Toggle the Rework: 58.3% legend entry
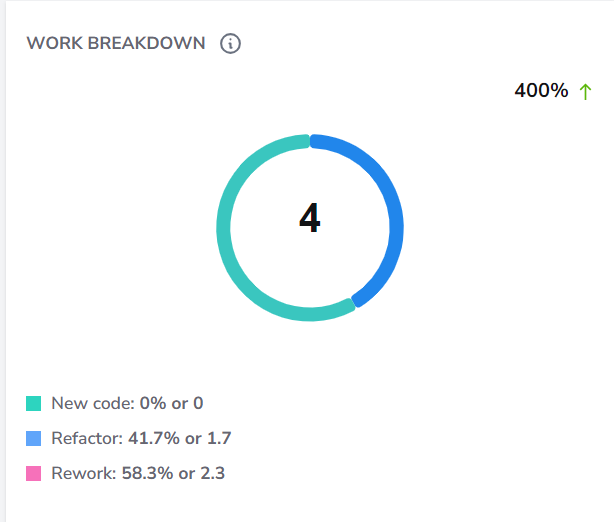The width and height of the screenshot is (614, 522). (x=126, y=473)
